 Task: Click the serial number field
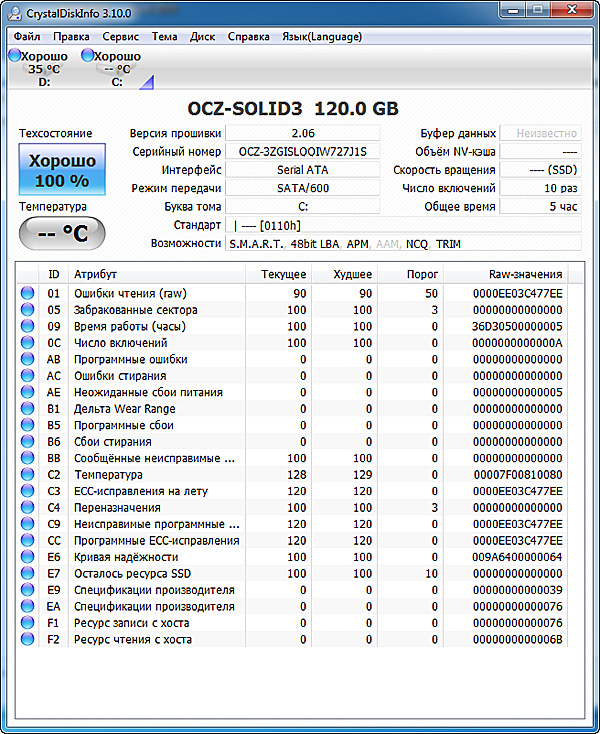tap(302, 152)
